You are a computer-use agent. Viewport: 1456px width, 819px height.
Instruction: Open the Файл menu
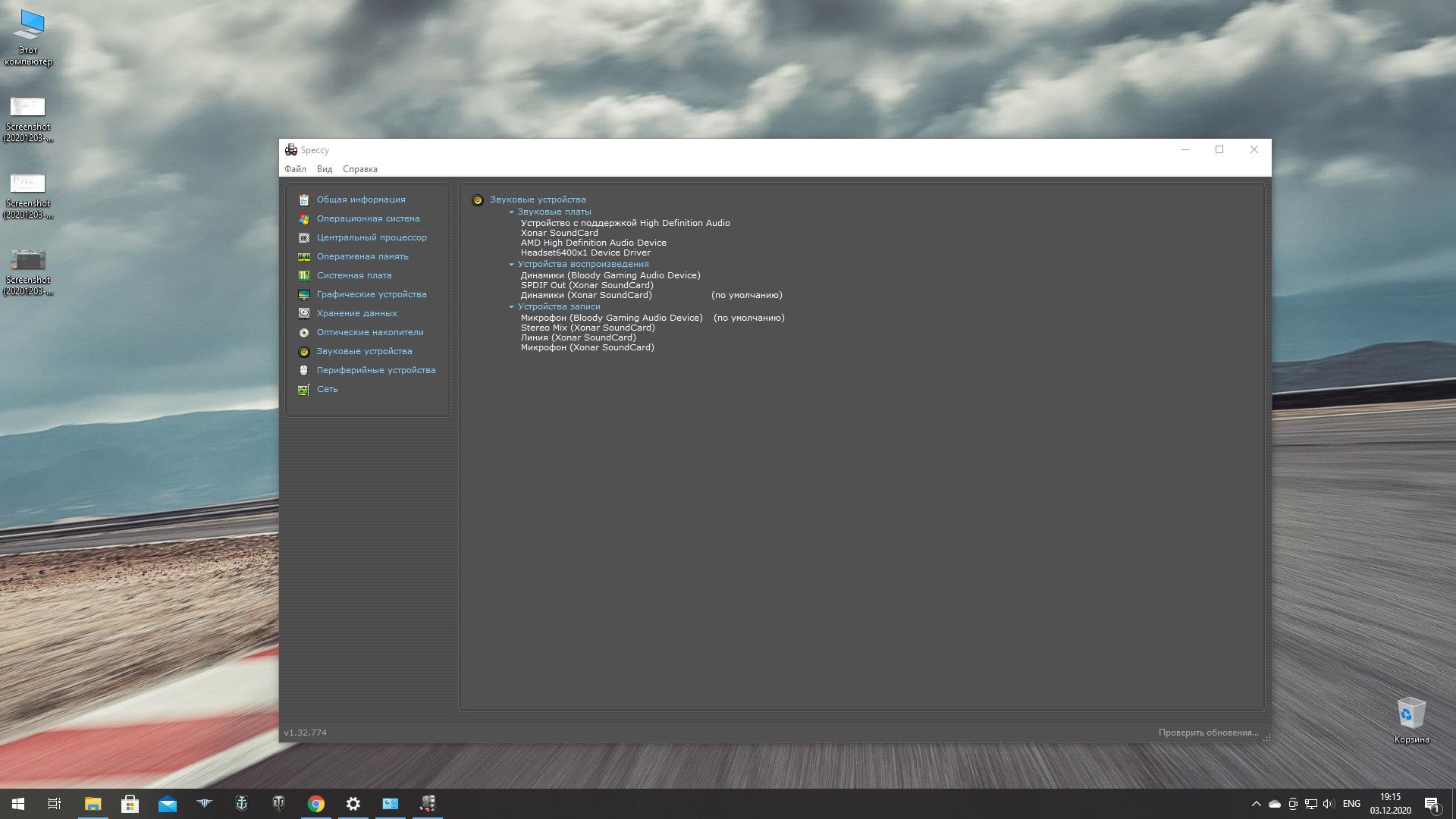tap(295, 169)
